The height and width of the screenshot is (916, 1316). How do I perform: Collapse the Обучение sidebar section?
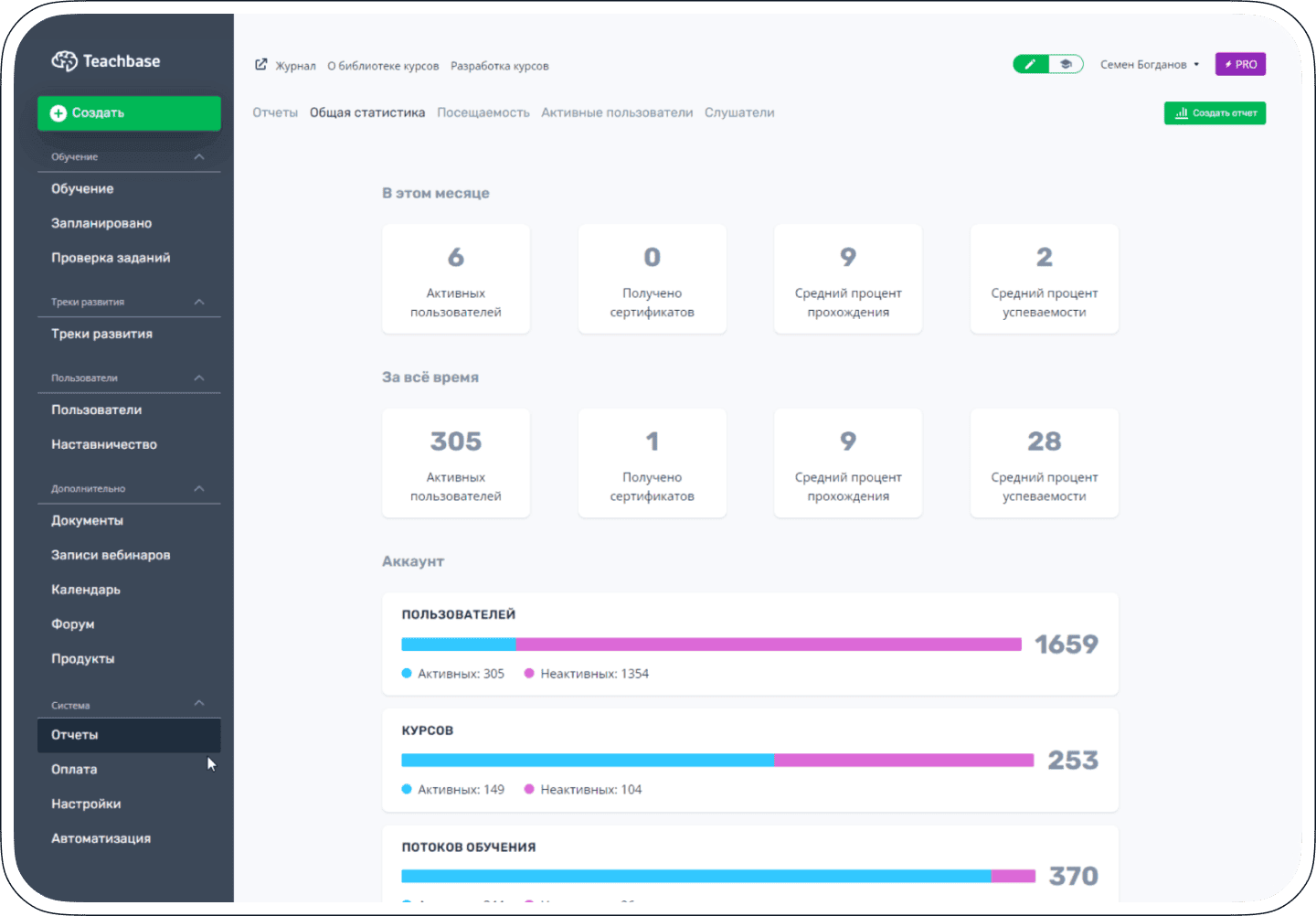(x=199, y=157)
